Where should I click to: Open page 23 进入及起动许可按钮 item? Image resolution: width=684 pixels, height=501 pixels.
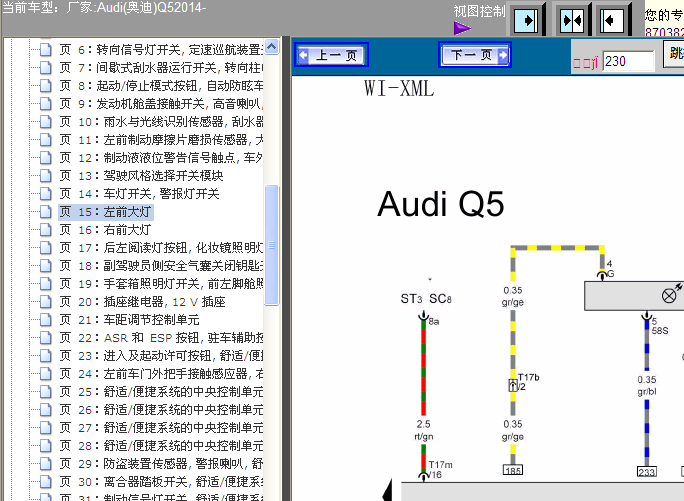pyautogui.click(x=161, y=356)
